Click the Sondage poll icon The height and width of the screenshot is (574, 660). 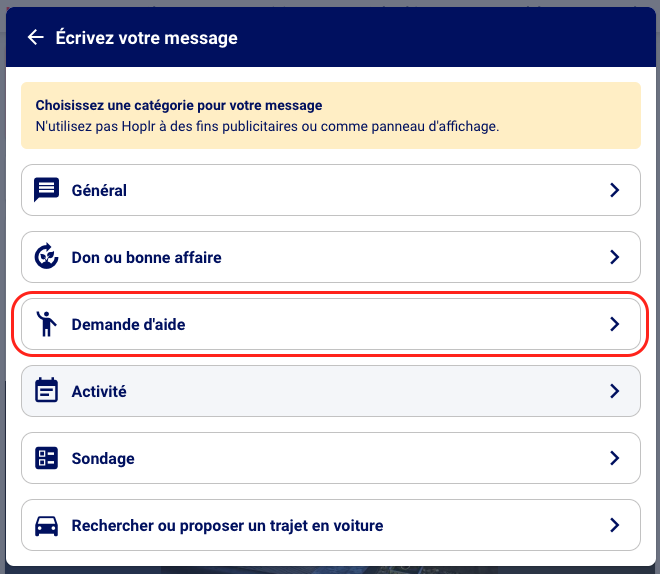click(46, 458)
